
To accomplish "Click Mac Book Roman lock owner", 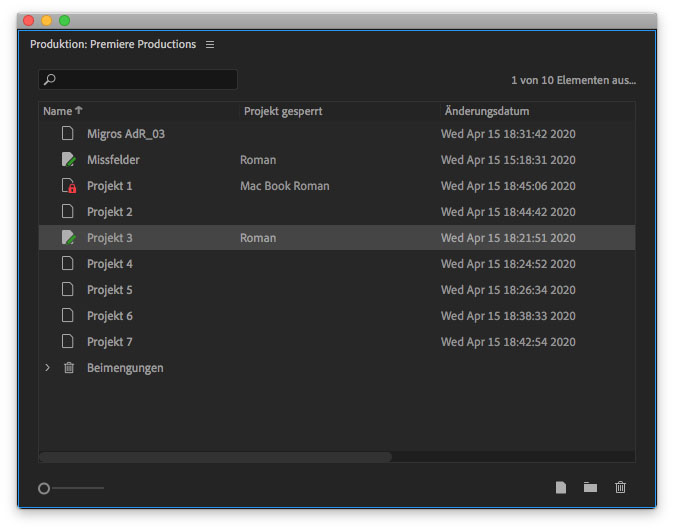I will pos(285,186).
